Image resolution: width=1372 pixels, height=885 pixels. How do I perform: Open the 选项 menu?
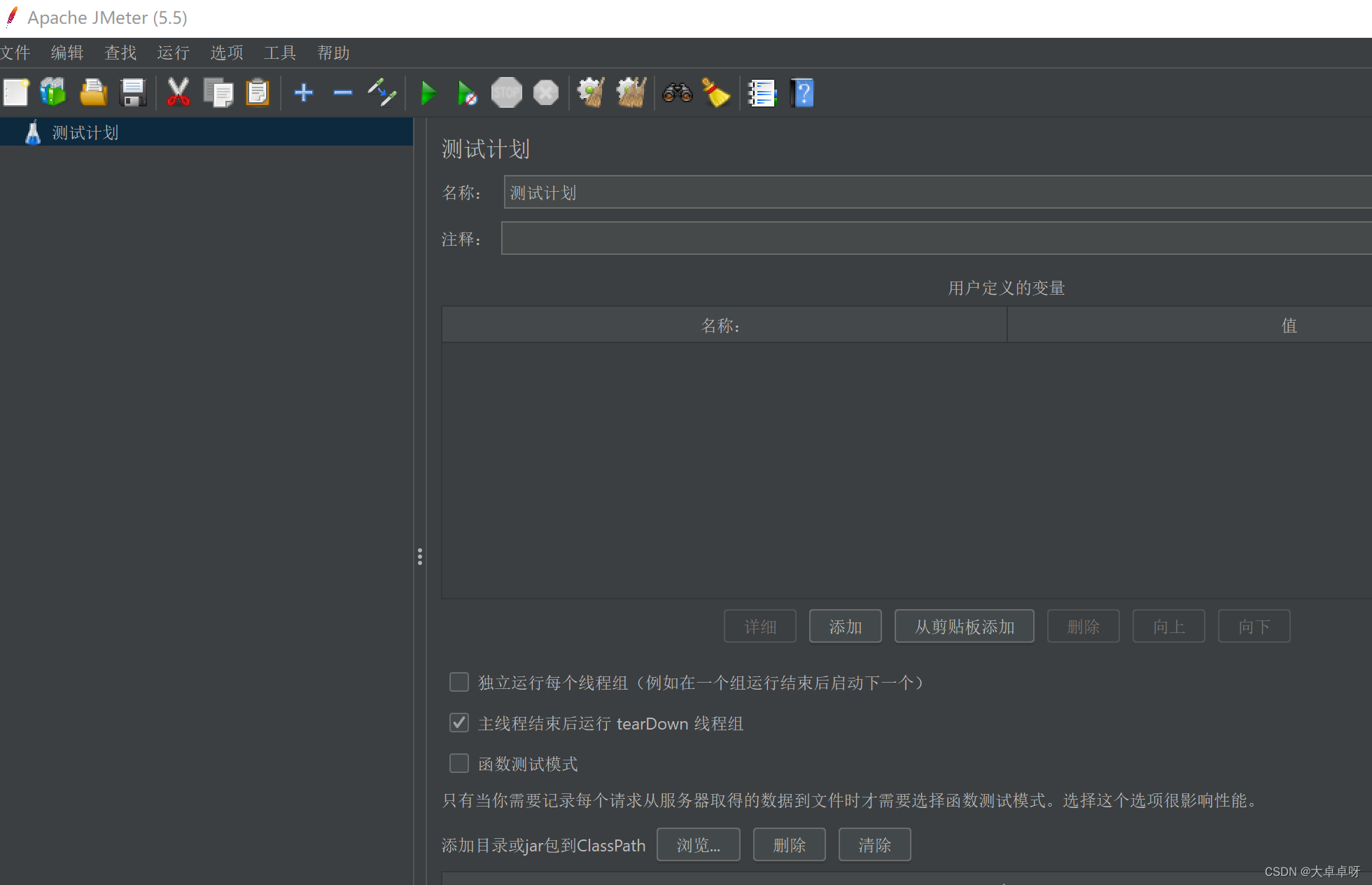tap(226, 53)
